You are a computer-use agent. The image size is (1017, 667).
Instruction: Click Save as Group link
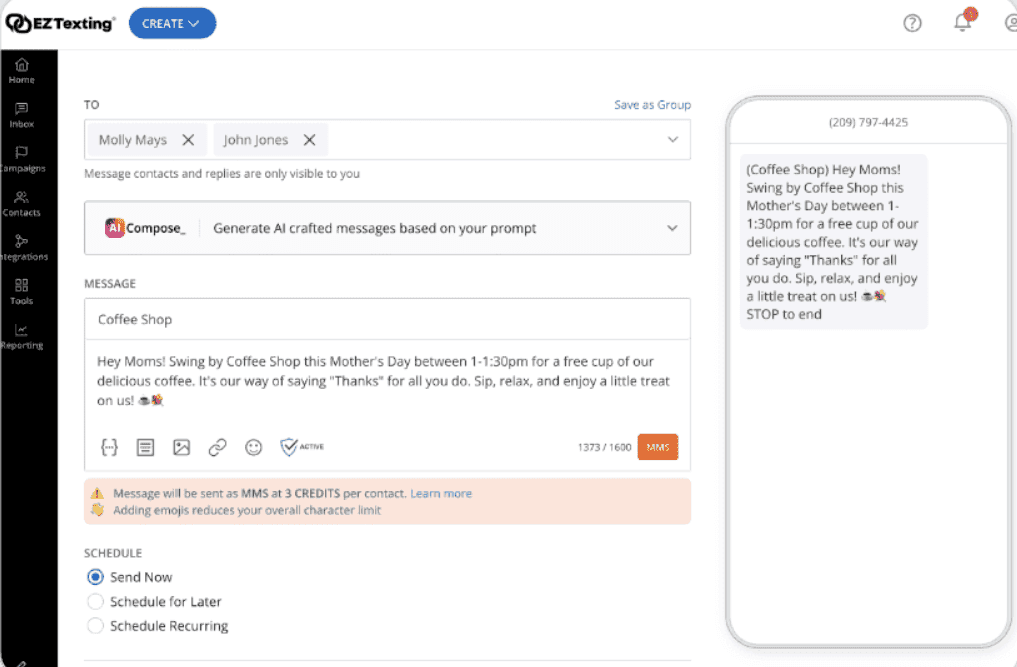tap(652, 104)
